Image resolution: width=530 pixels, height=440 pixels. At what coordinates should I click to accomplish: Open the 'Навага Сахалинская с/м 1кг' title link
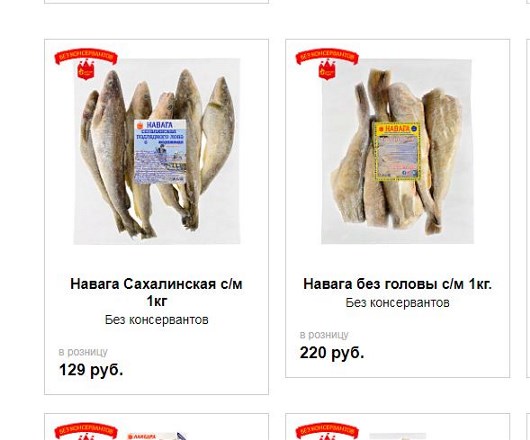click(x=156, y=292)
